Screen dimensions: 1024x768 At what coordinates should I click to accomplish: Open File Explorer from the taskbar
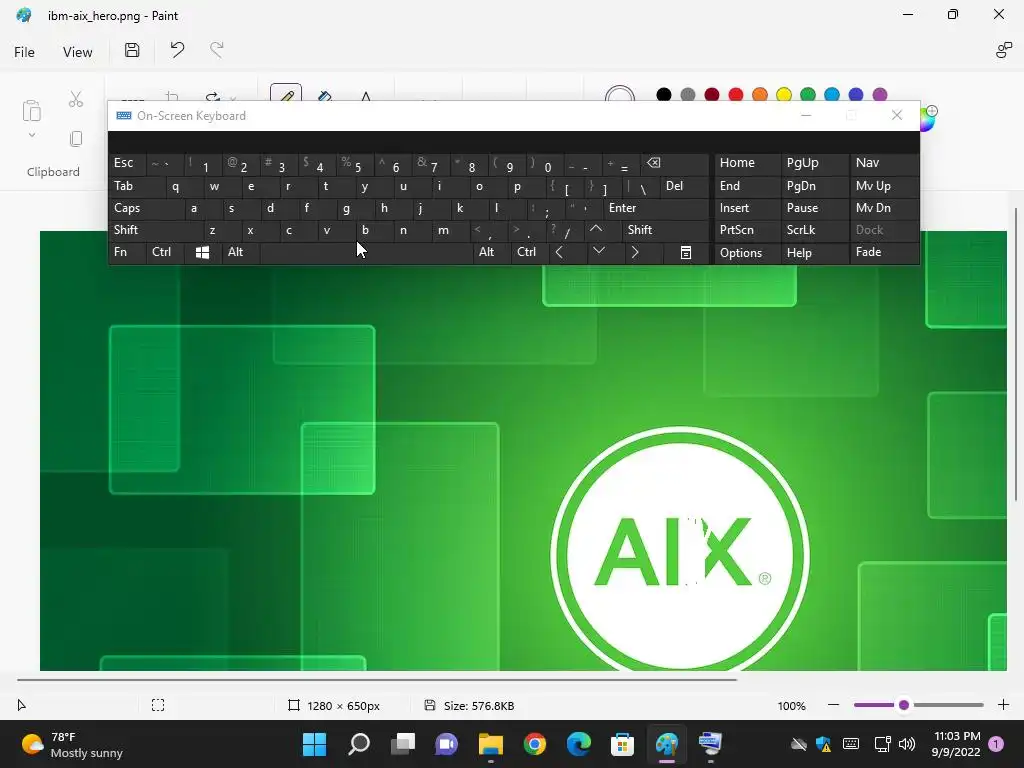pyautogui.click(x=490, y=744)
